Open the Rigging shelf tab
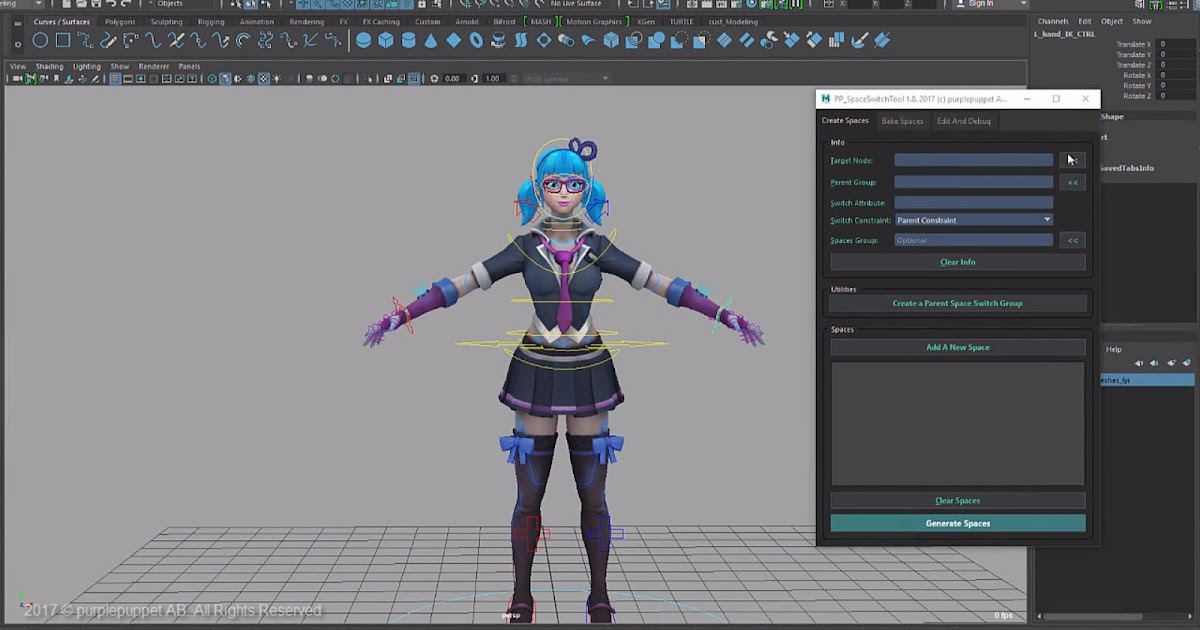1200x630 pixels. pyautogui.click(x=212, y=21)
